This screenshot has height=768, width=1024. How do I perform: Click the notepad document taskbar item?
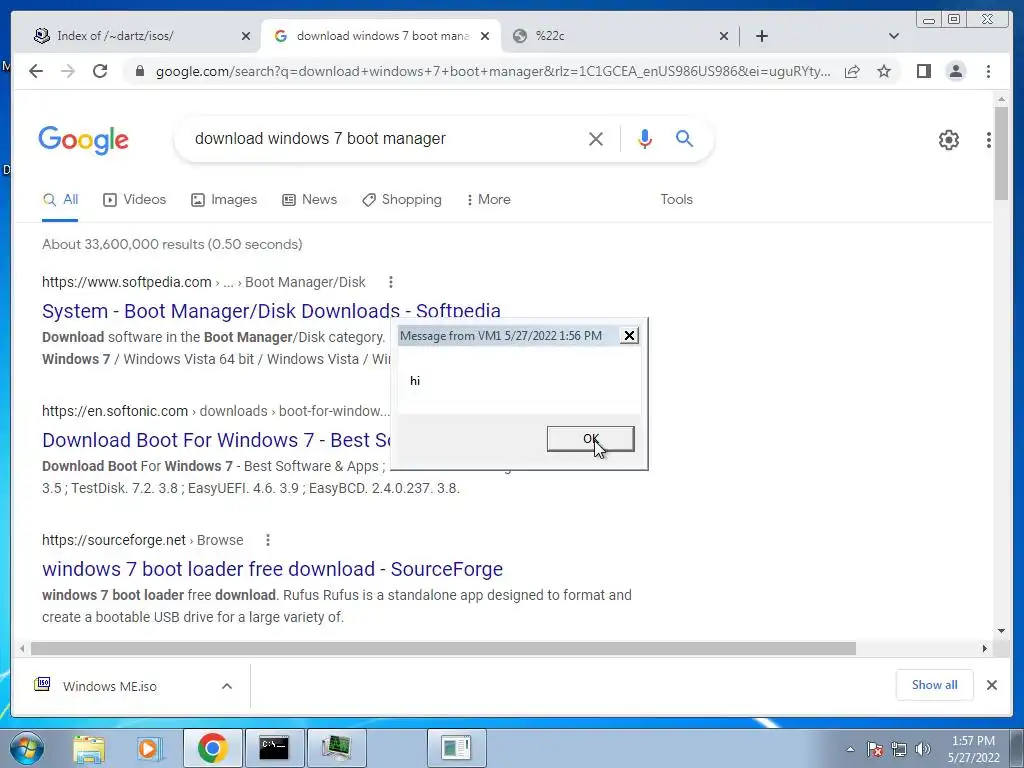point(456,748)
